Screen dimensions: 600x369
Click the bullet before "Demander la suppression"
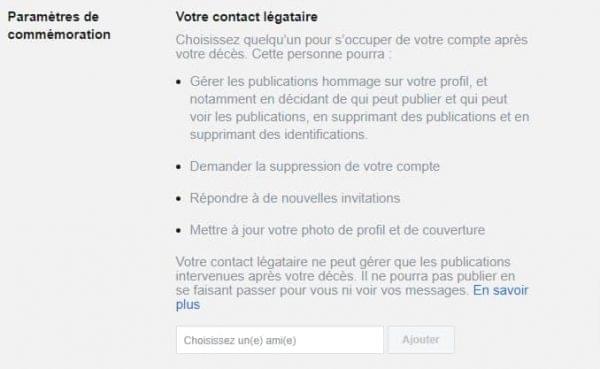[x=179, y=167]
